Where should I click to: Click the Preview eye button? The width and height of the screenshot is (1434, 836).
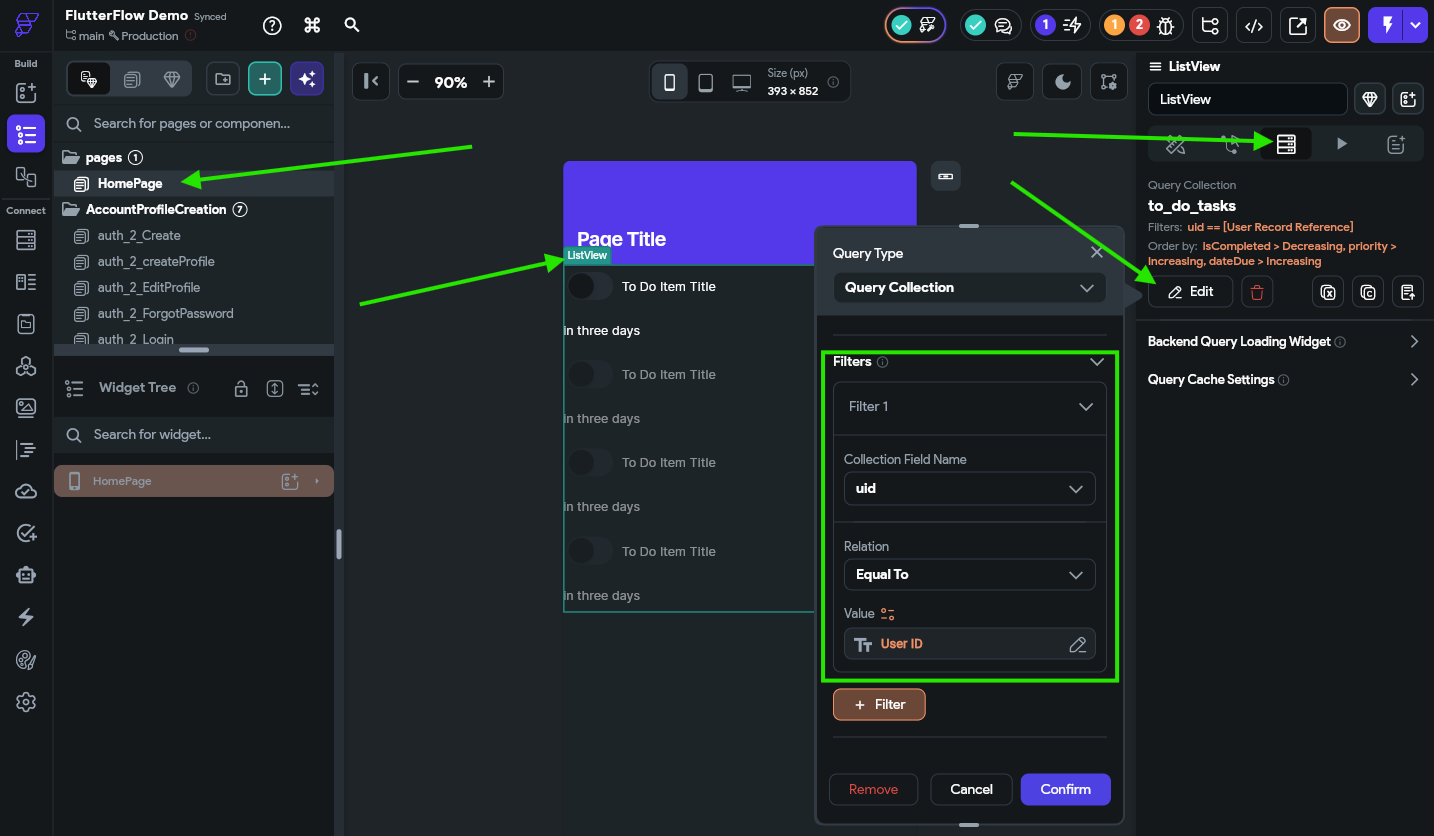pos(1342,25)
